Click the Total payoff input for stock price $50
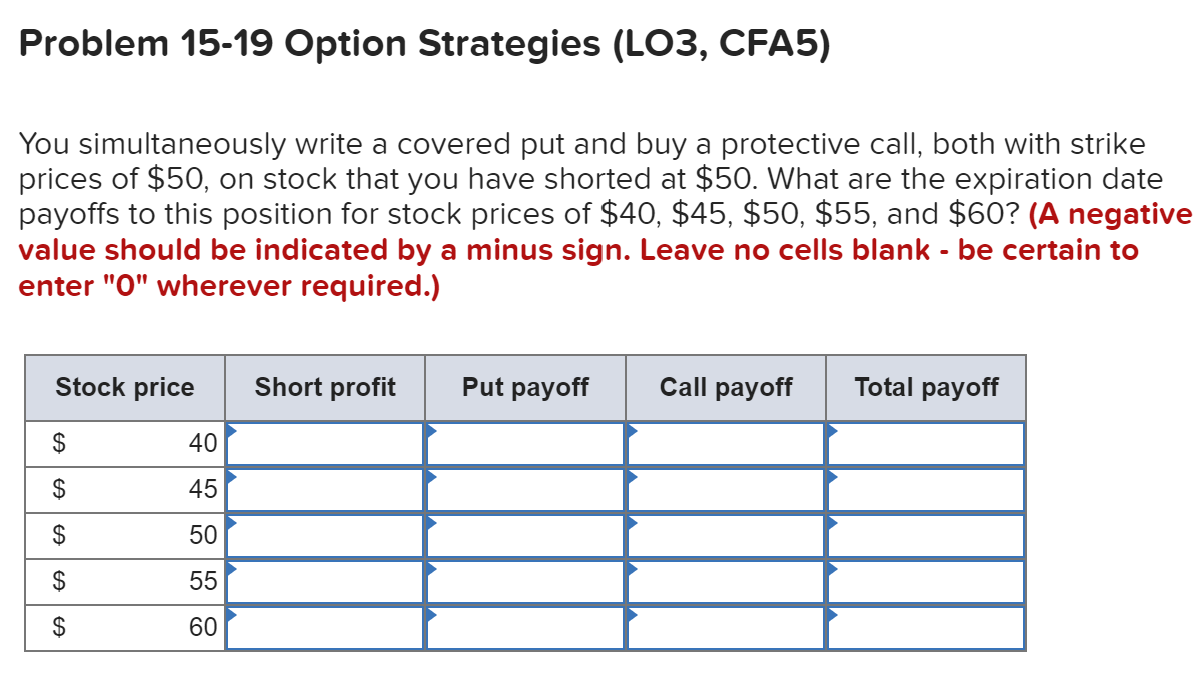The image size is (1200, 686). pyautogui.click(x=925, y=535)
